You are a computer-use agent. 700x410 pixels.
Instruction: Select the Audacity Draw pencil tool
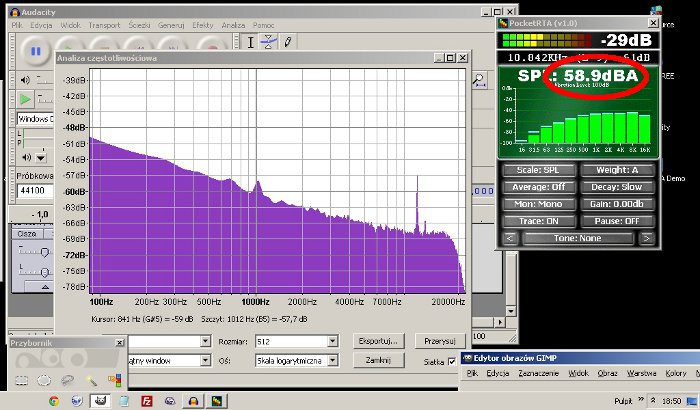(x=288, y=42)
